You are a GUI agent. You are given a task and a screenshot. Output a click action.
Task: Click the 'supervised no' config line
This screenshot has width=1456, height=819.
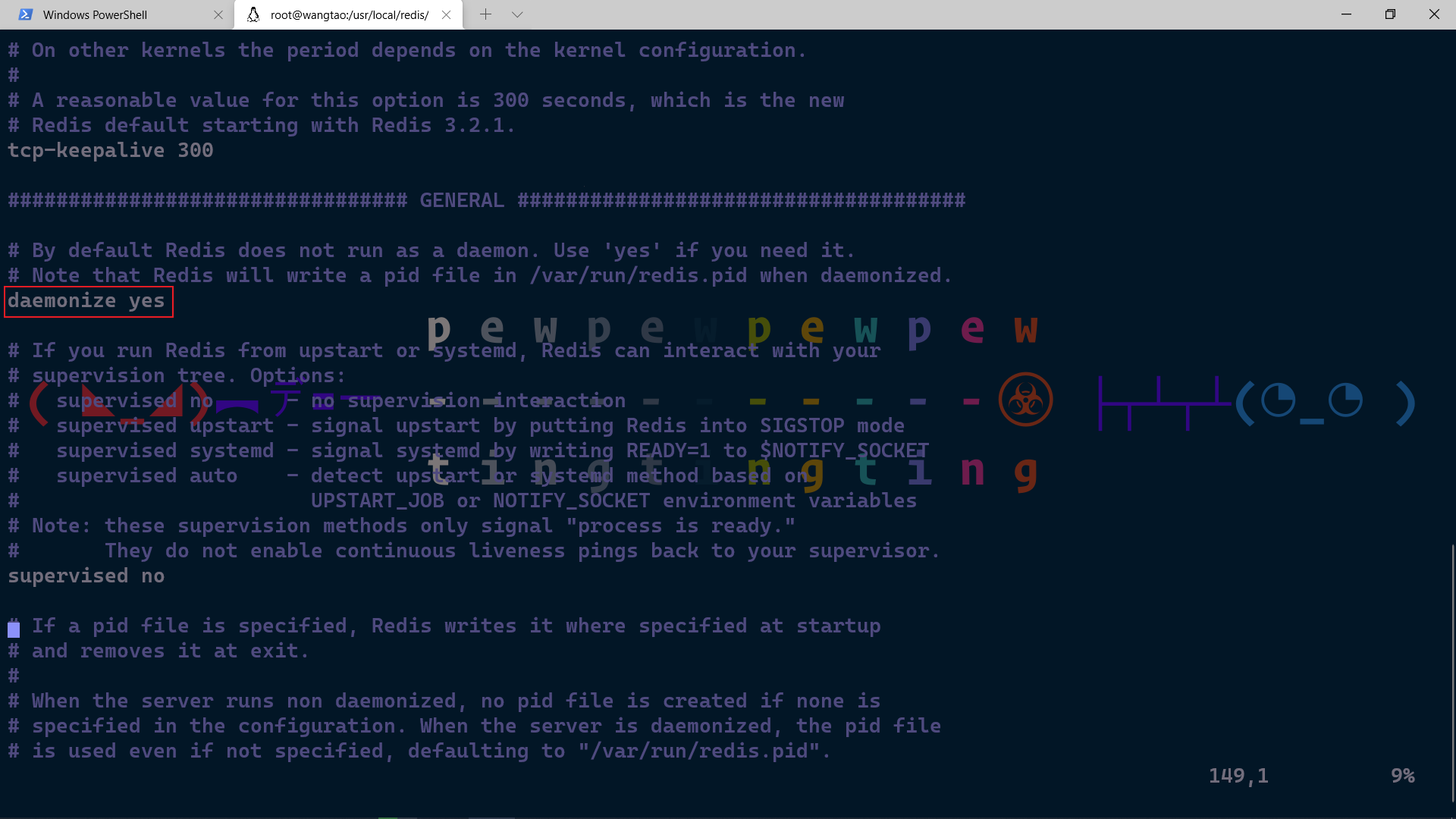[86, 576]
